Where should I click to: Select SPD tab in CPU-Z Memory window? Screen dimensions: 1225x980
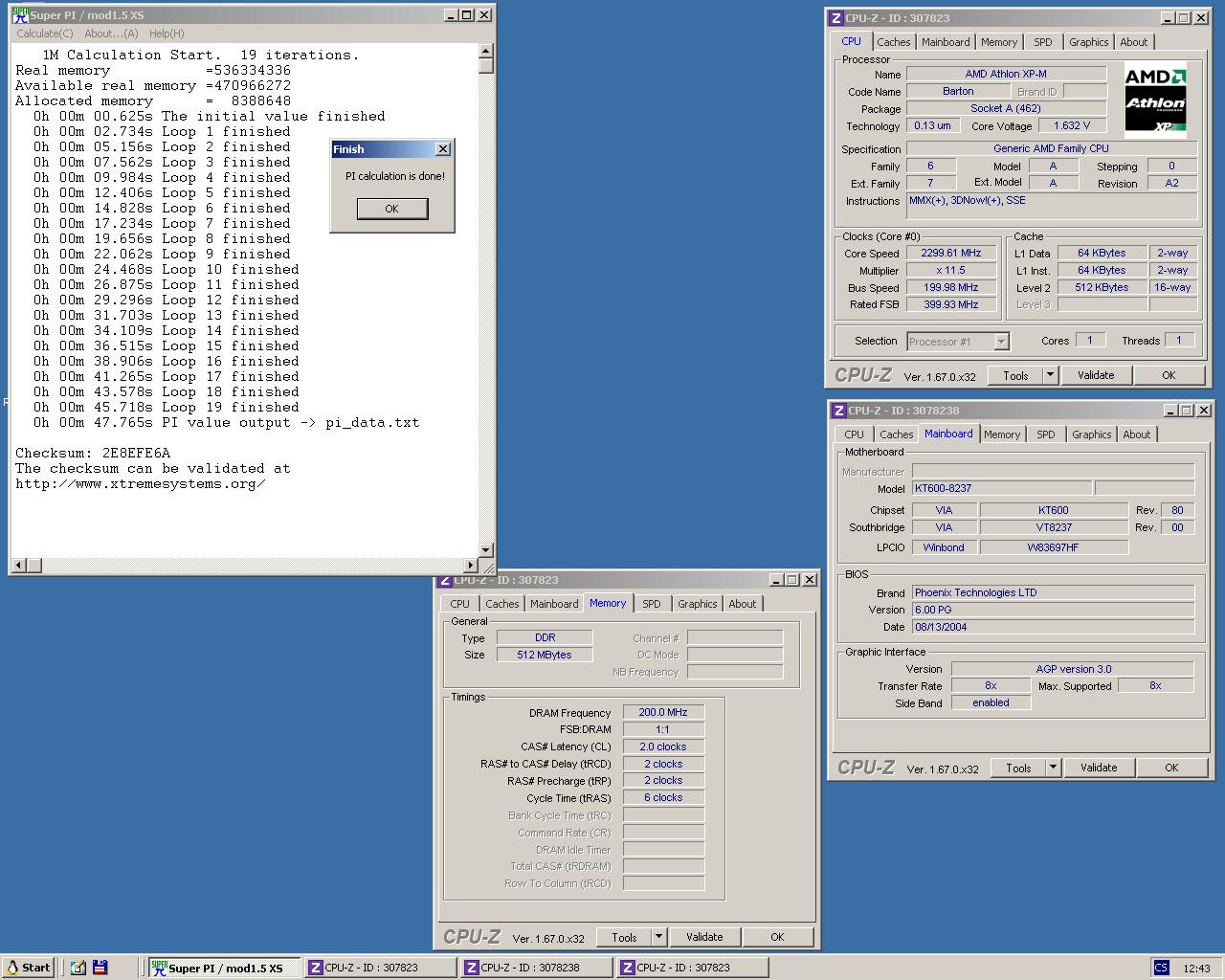click(x=652, y=604)
